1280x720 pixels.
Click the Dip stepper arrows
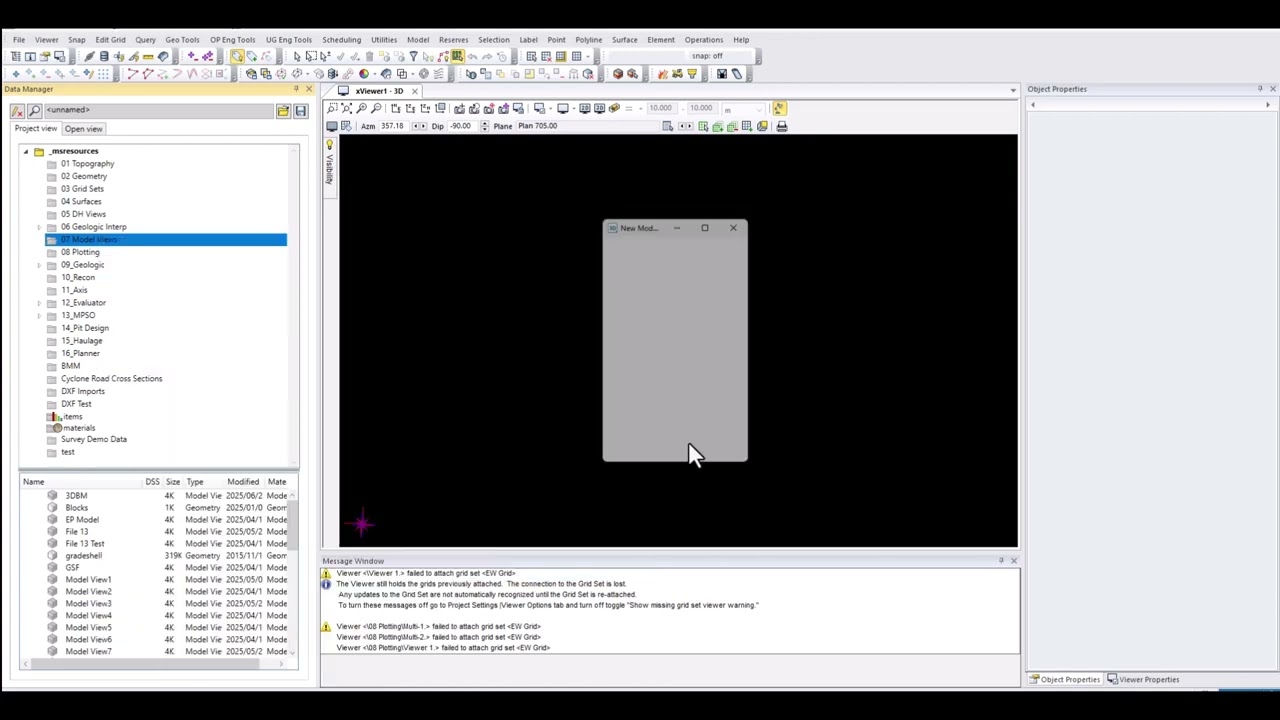point(484,126)
